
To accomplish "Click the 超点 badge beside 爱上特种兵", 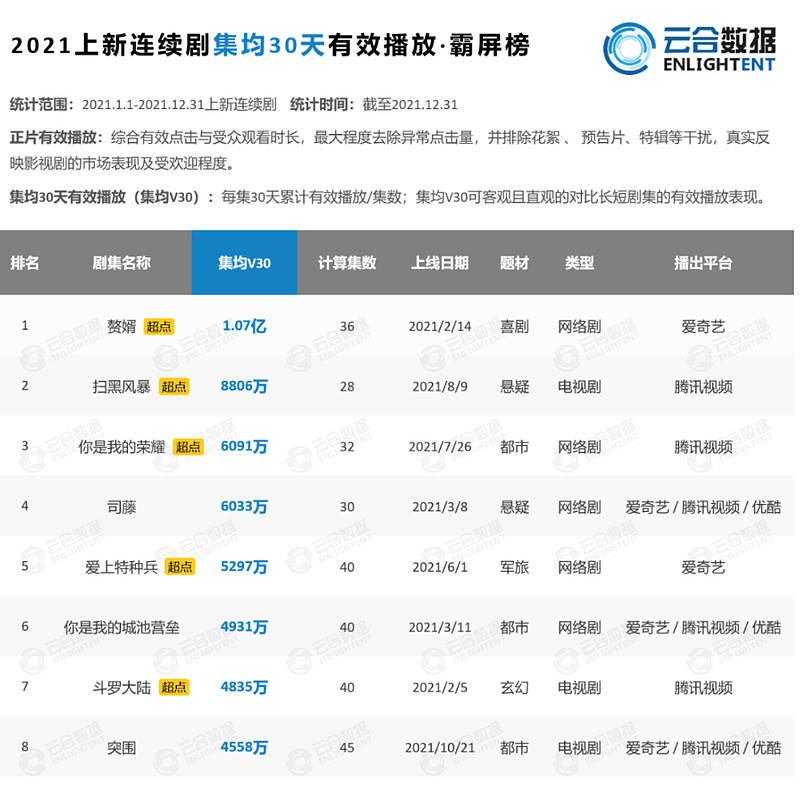I will pos(180,567).
